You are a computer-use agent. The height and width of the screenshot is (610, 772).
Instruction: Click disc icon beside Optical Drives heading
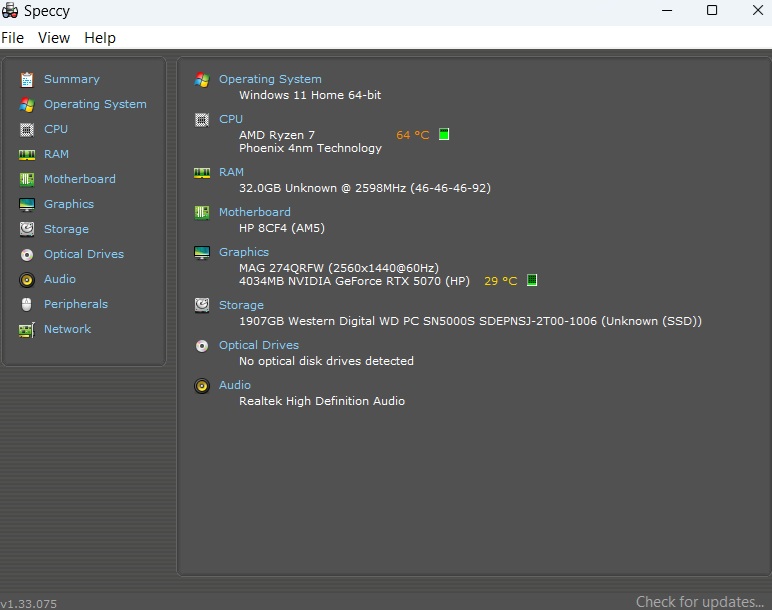pos(202,346)
